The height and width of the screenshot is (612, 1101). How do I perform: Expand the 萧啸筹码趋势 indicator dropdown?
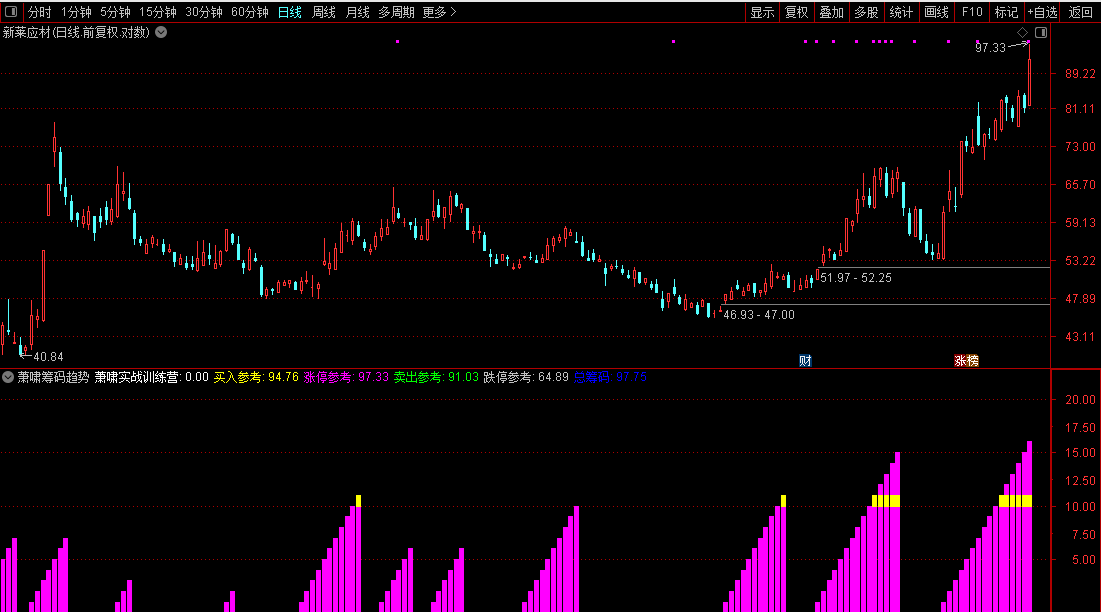[8, 377]
